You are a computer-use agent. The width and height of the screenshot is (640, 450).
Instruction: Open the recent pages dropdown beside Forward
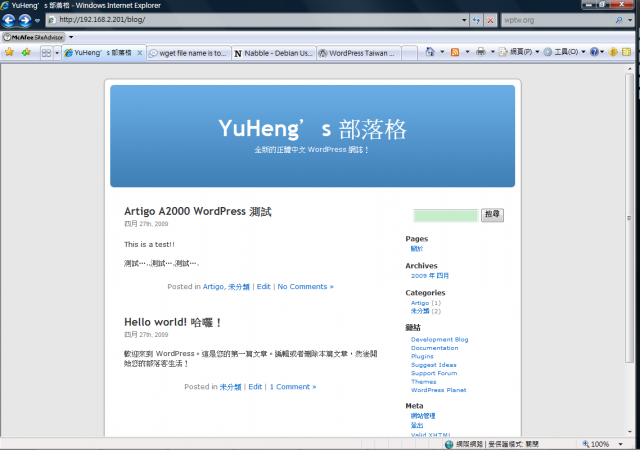pyautogui.click(x=38, y=20)
